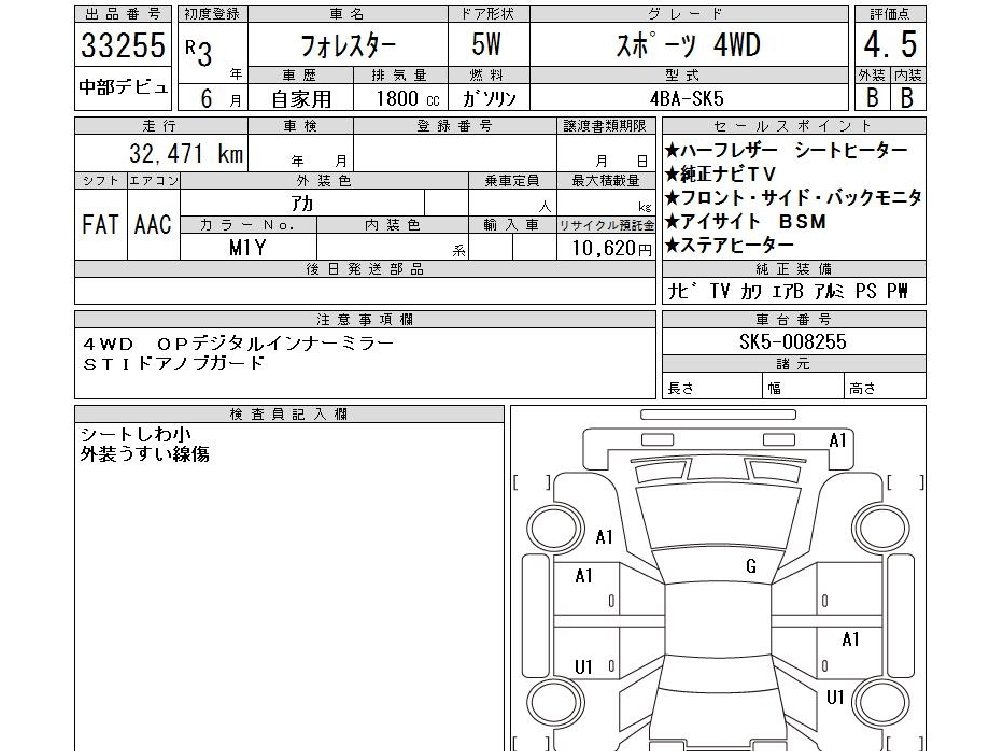Screen dimensions: 1001x751
Task: Click mileage value 32,471 km
Action: coord(186,153)
